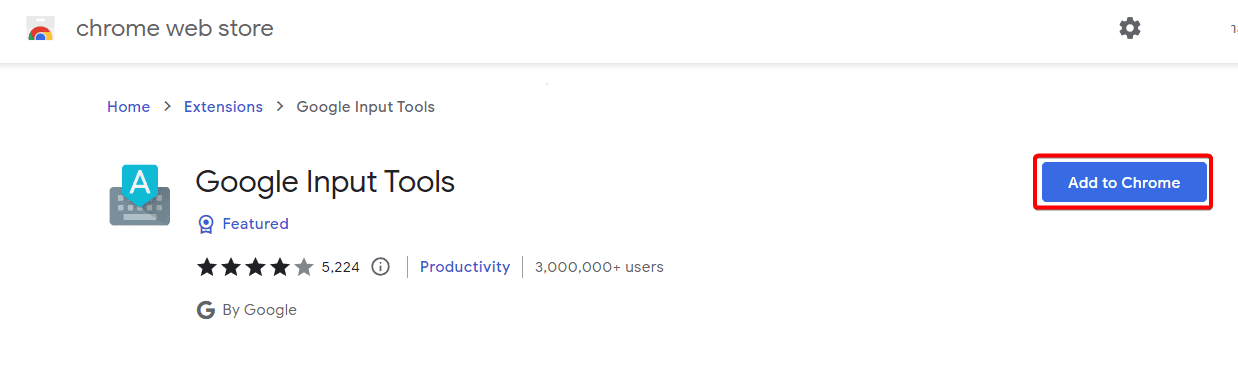
Task: Click the chevron after Home breadcrumb
Action: coord(167,107)
